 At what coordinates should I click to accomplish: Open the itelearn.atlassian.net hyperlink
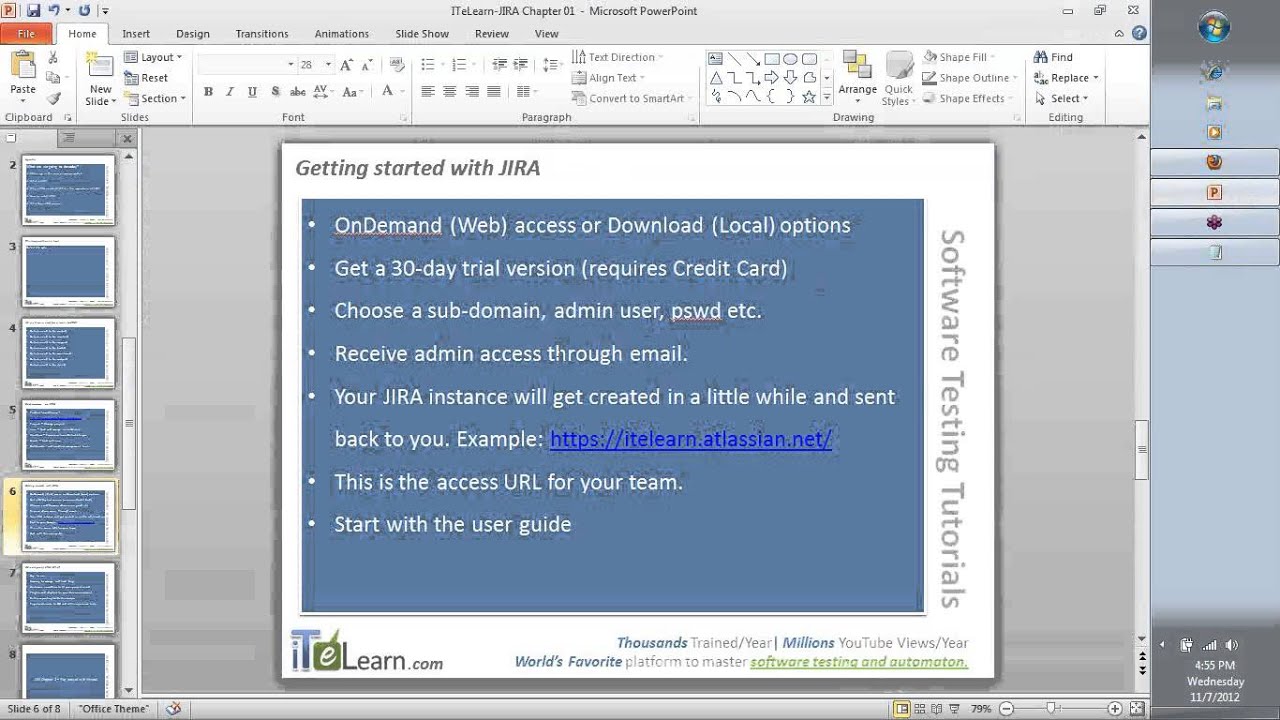coord(691,439)
